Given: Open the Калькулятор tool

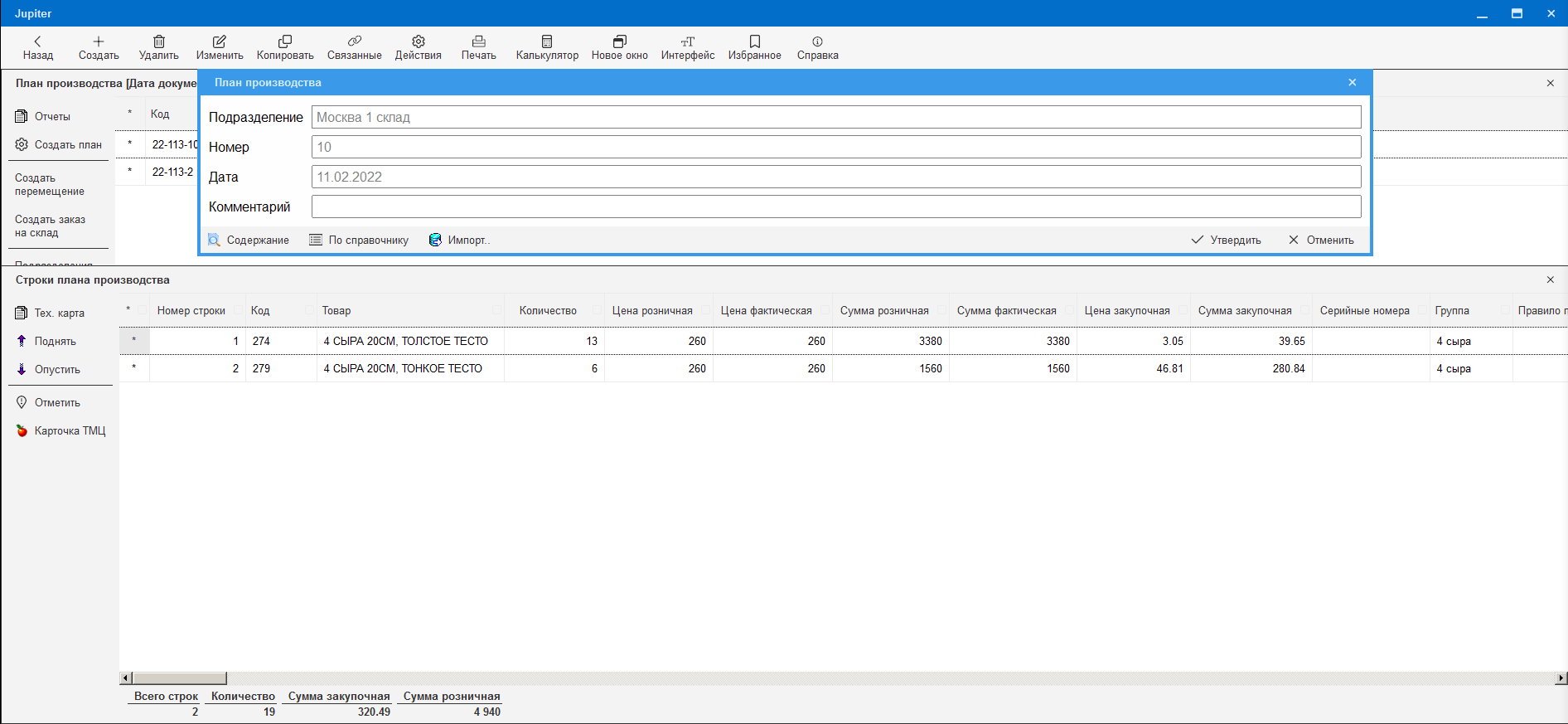Looking at the screenshot, I should click(547, 47).
